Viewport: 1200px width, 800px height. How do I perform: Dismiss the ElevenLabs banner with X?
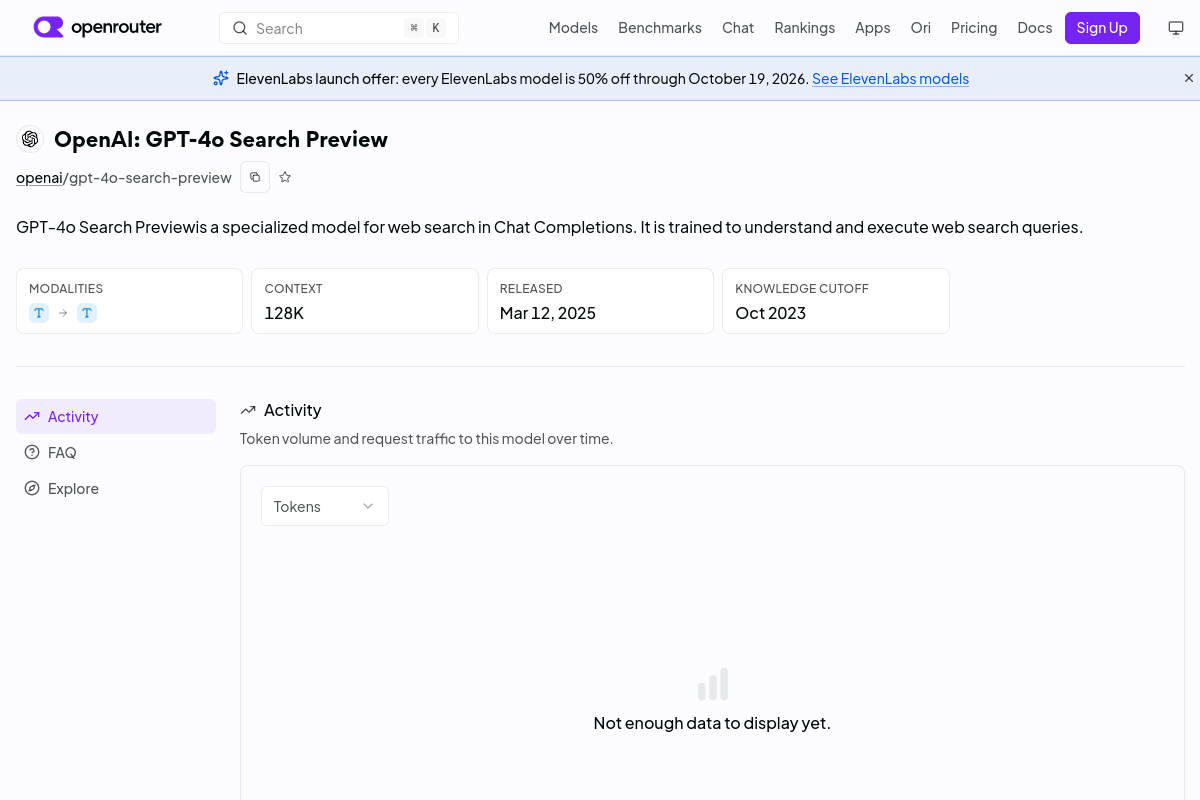(1189, 78)
